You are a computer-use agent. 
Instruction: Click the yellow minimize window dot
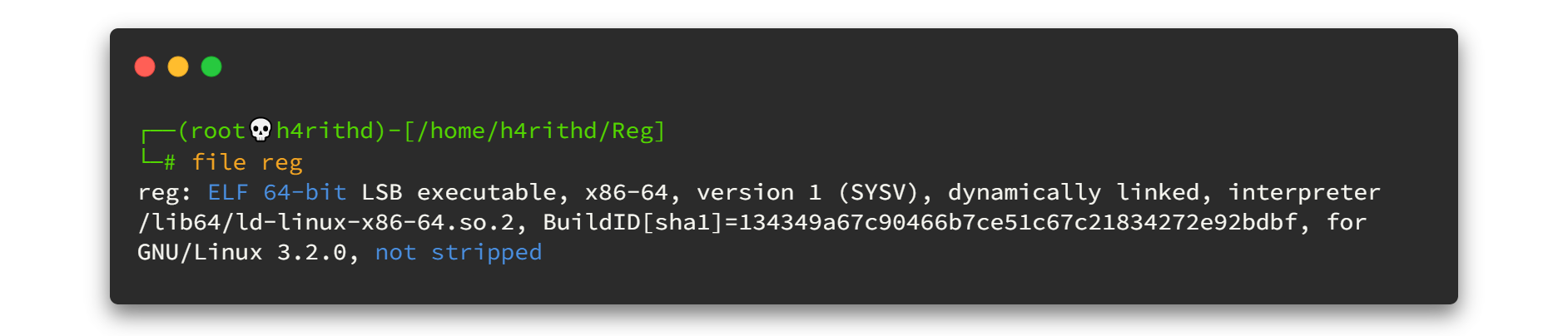pyautogui.click(x=178, y=67)
